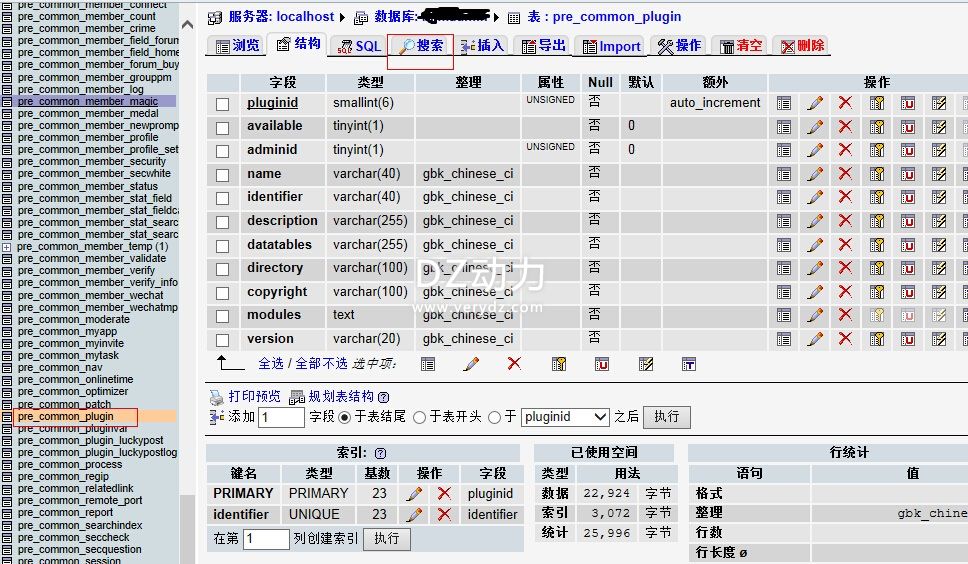Open the 导出 tab

point(544,46)
